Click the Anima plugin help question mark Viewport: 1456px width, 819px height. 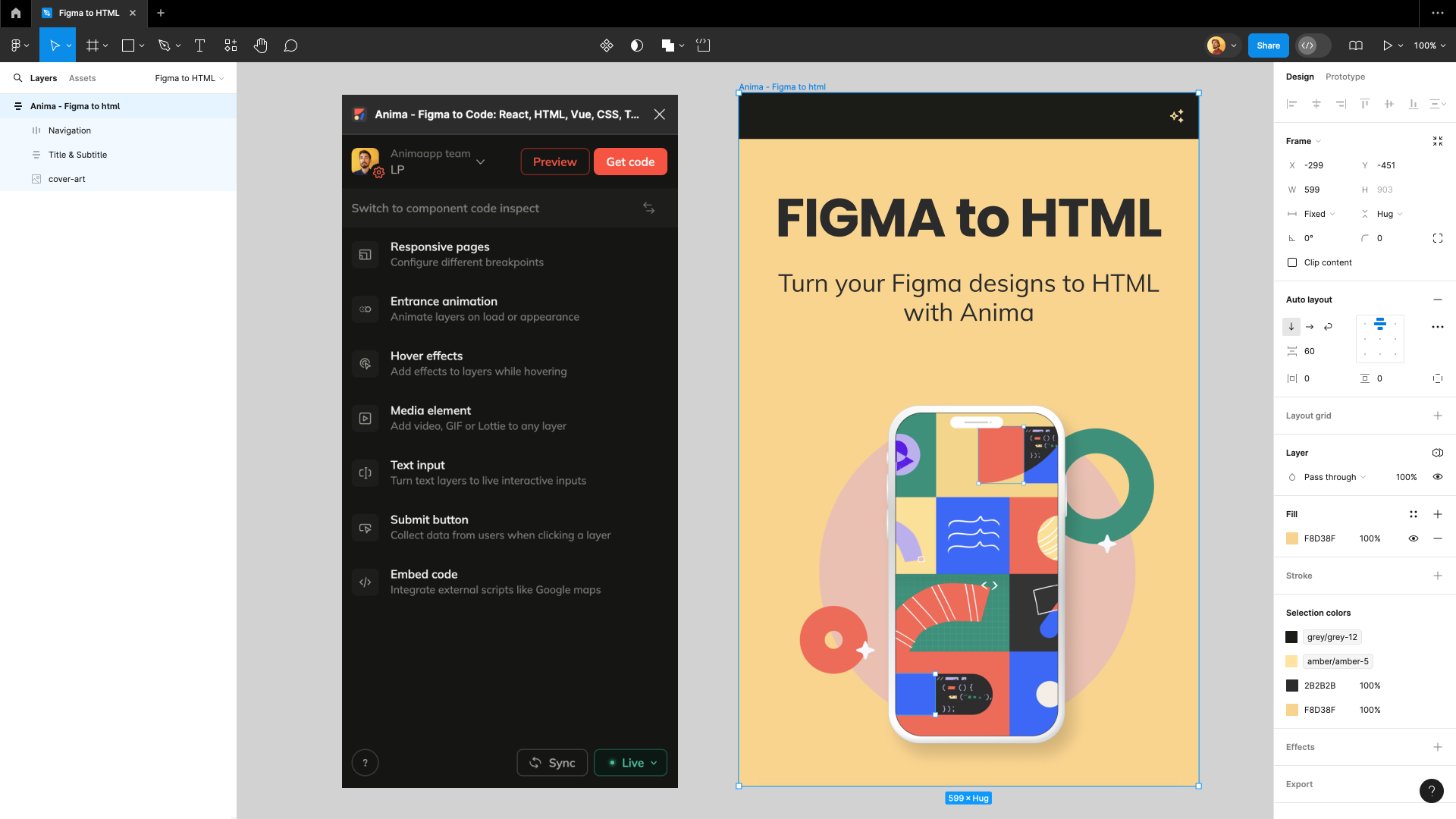click(x=365, y=763)
